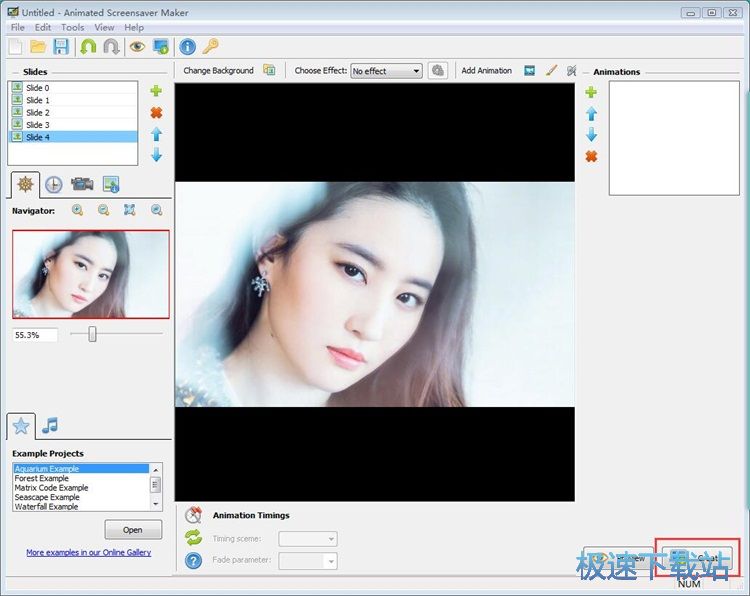750x596 pixels.
Task: Open the music note tab
Action: 50,425
